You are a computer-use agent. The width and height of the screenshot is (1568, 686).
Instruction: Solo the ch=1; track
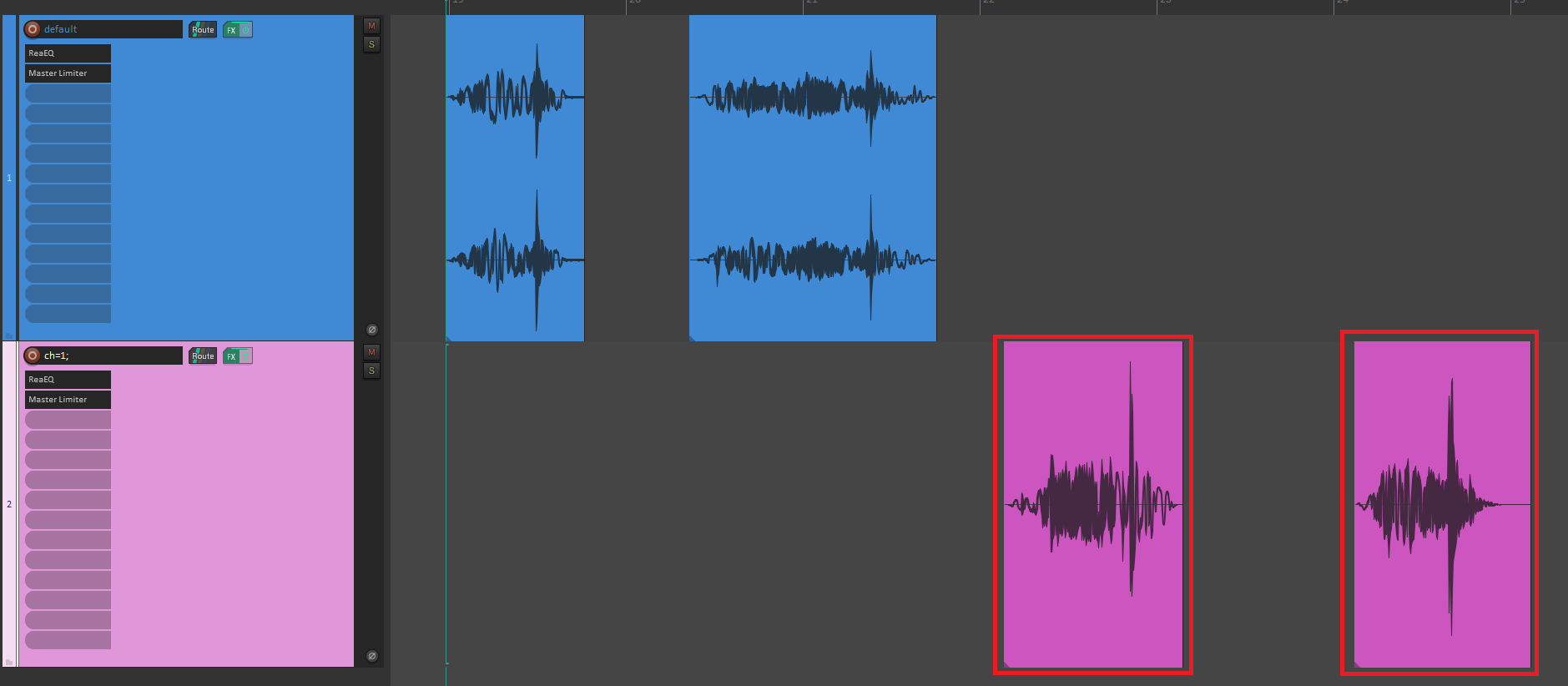pos(372,371)
